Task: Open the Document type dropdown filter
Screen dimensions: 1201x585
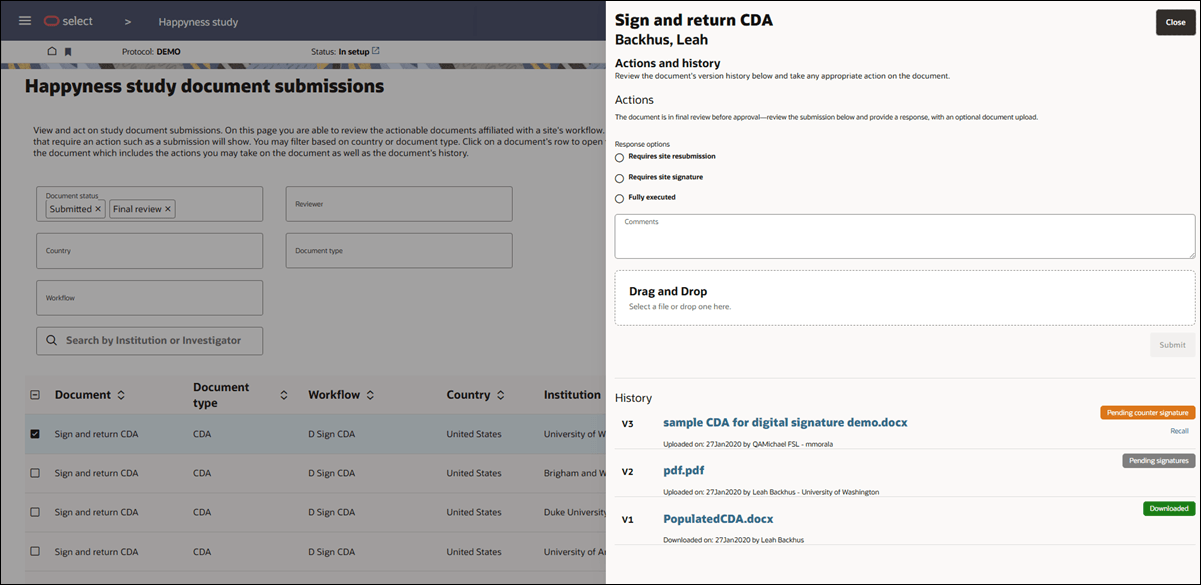Action: (x=398, y=250)
